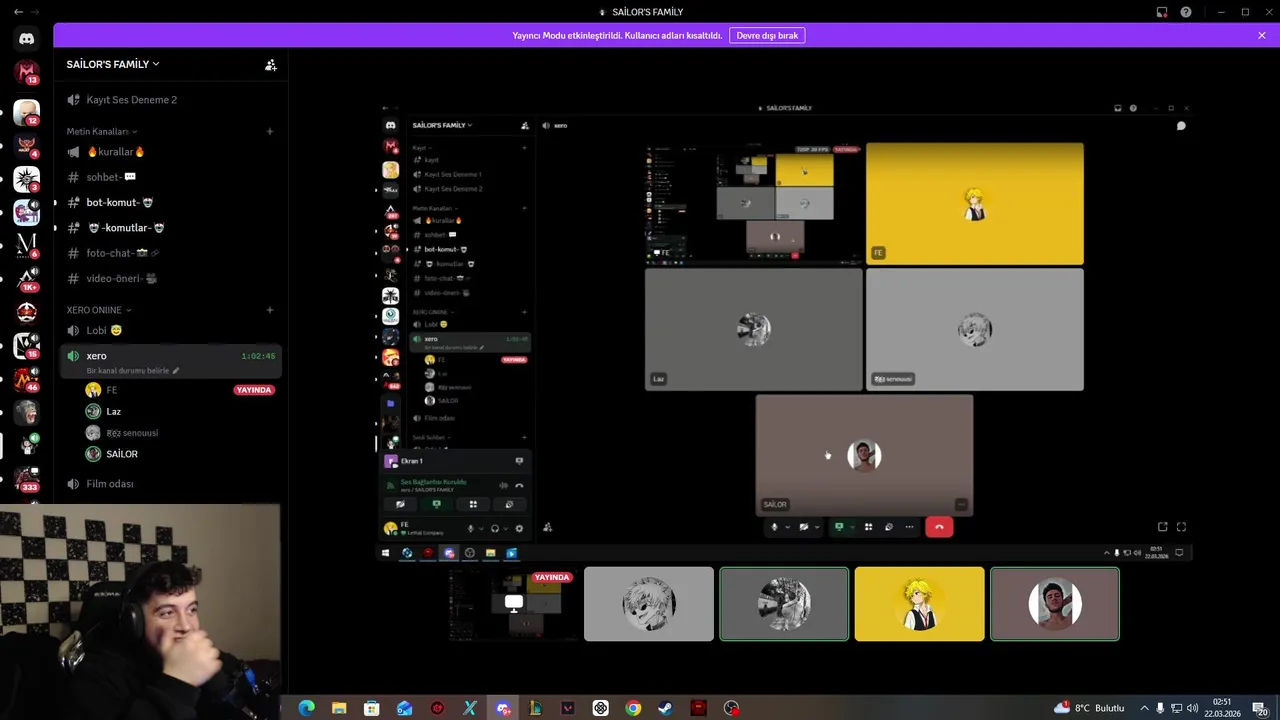Open the server icon with 46 badge

[27, 379]
